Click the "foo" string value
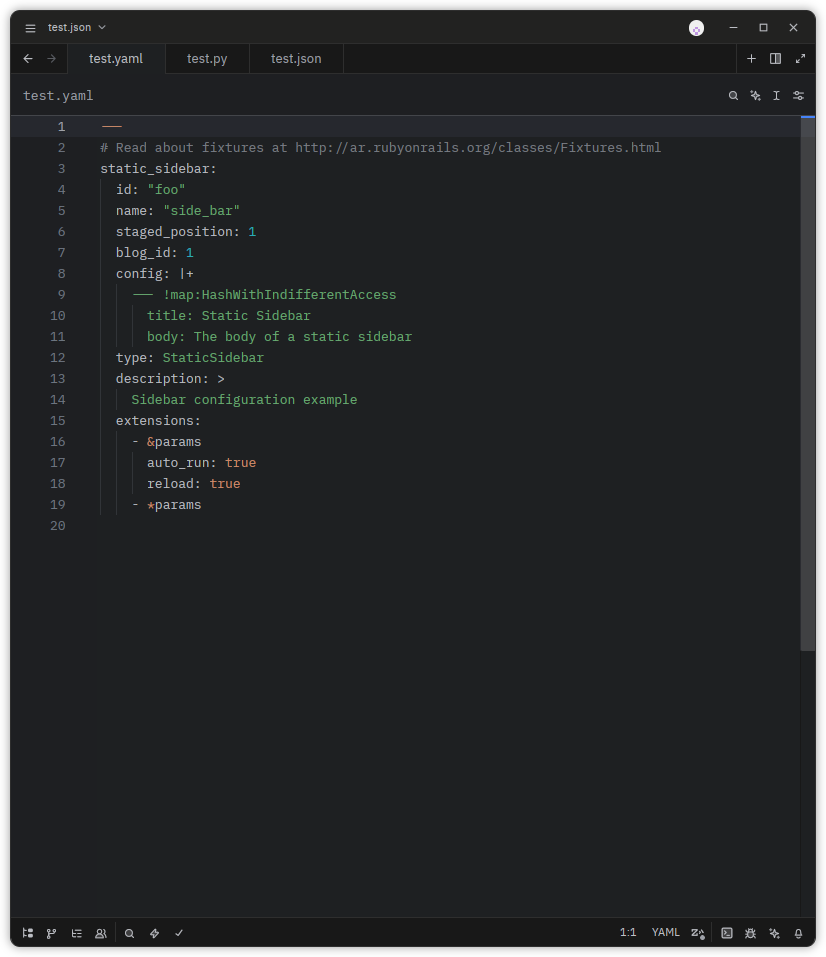 (x=166, y=190)
